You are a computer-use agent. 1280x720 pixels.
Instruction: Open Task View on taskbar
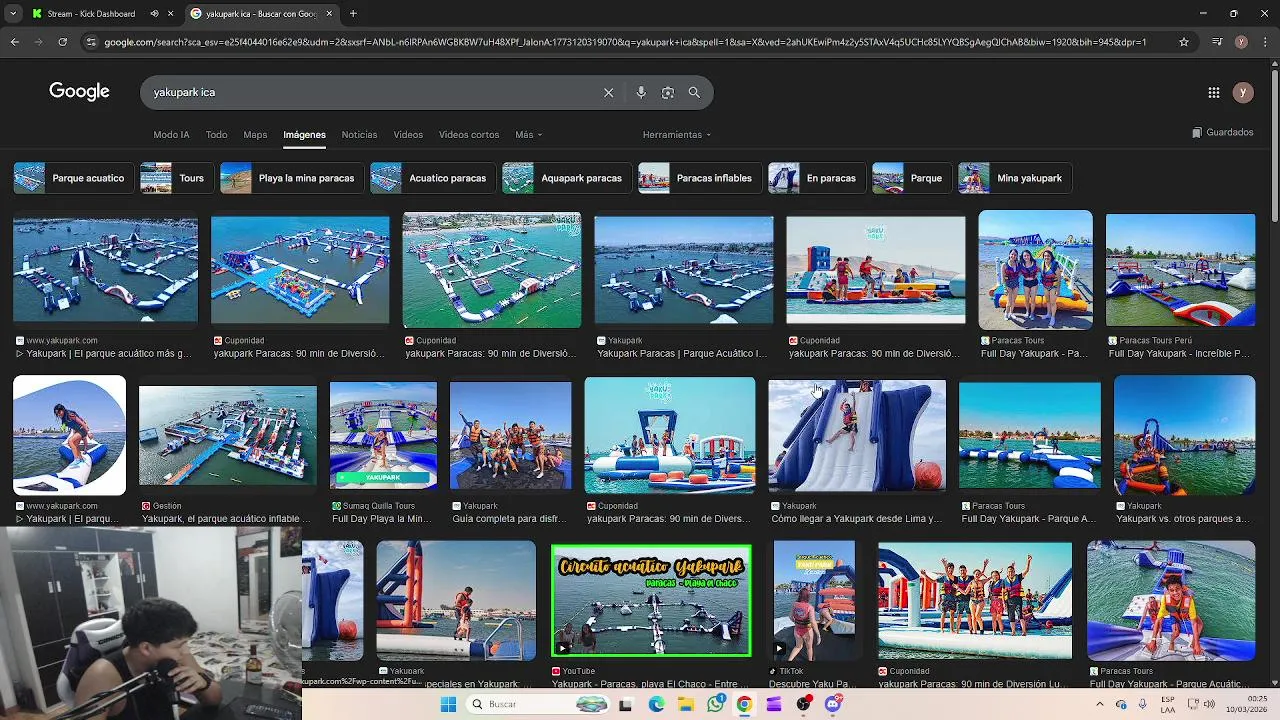625,704
